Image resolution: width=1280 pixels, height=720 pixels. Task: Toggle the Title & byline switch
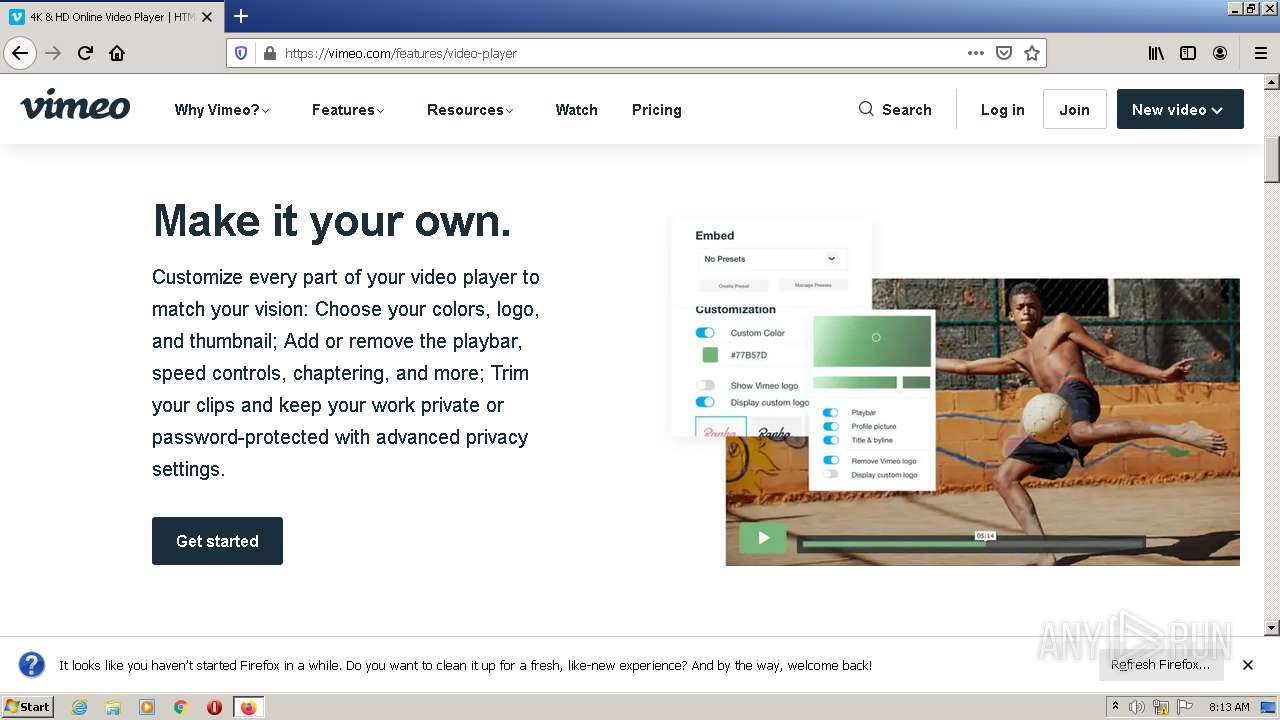(x=830, y=440)
